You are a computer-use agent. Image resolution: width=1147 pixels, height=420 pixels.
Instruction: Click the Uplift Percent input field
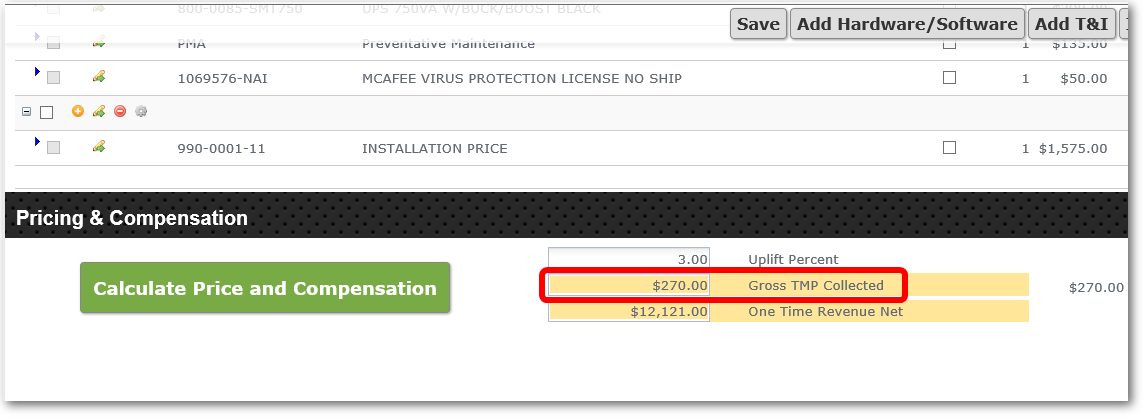coord(629,259)
